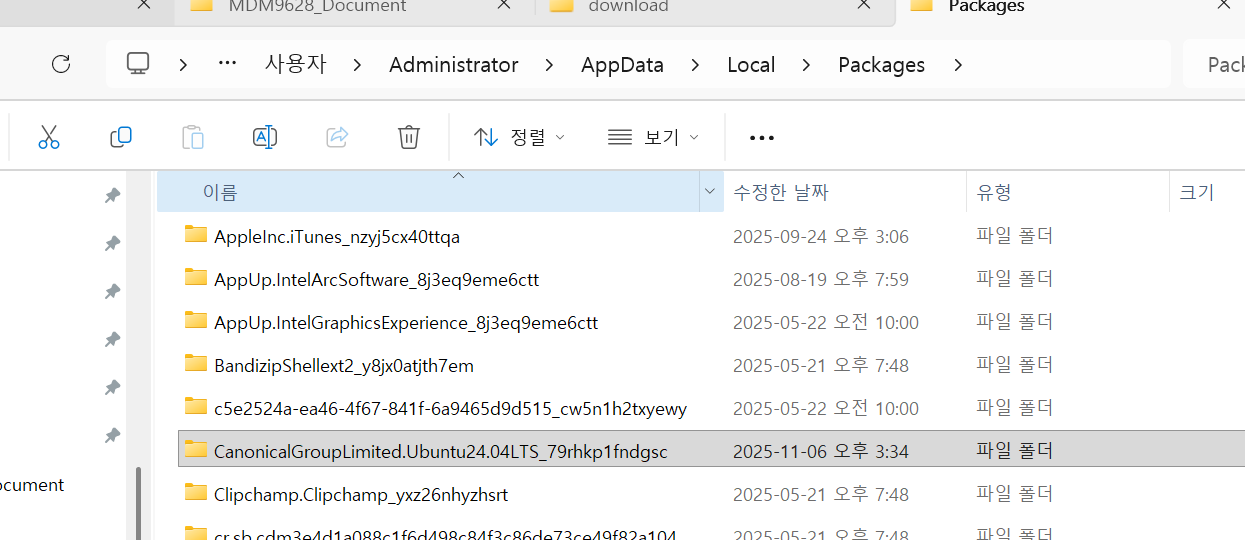Click the folder icon of Clipchamp.Clipchamp row
The width and height of the screenshot is (1245, 540).
[196, 493]
